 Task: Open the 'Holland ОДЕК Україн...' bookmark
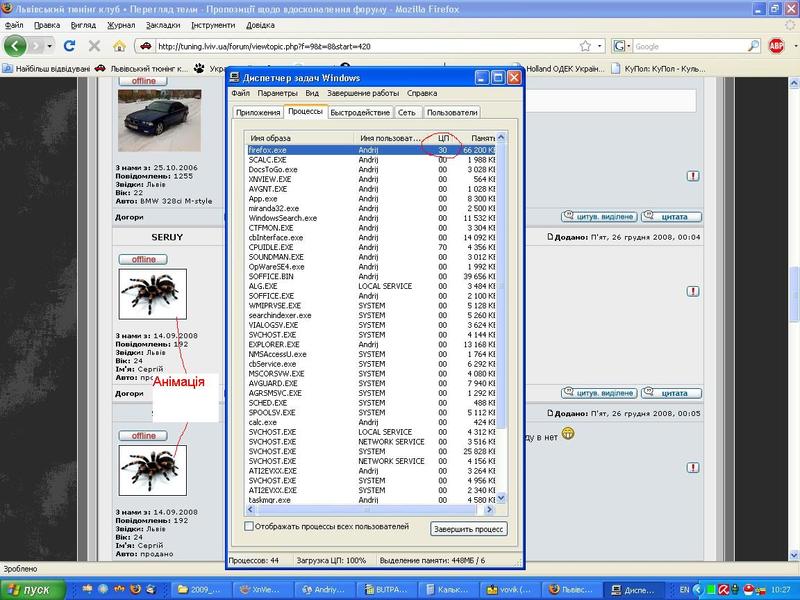point(559,68)
